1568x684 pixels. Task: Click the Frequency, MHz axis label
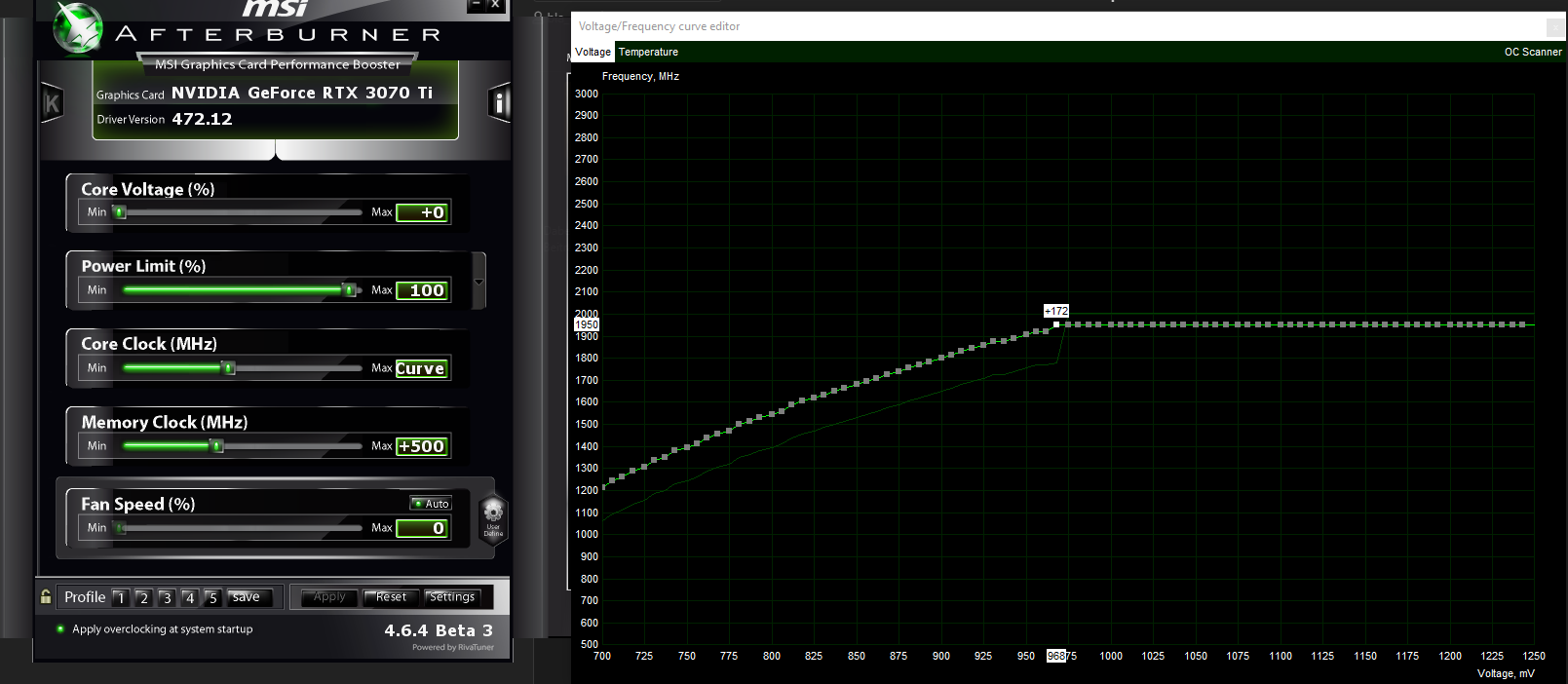pos(640,76)
